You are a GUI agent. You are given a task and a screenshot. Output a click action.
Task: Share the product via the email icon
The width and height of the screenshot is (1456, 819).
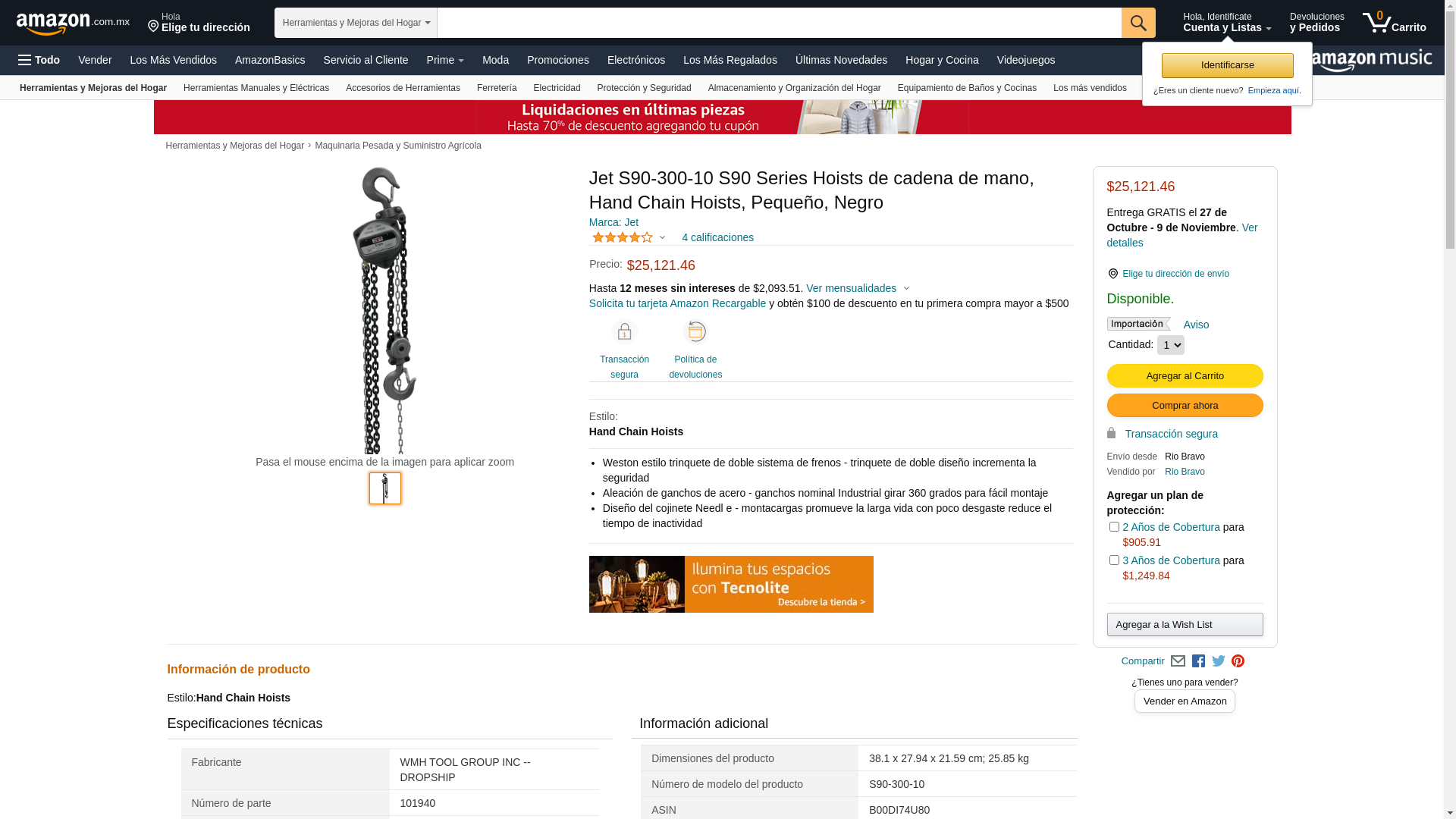1178,661
